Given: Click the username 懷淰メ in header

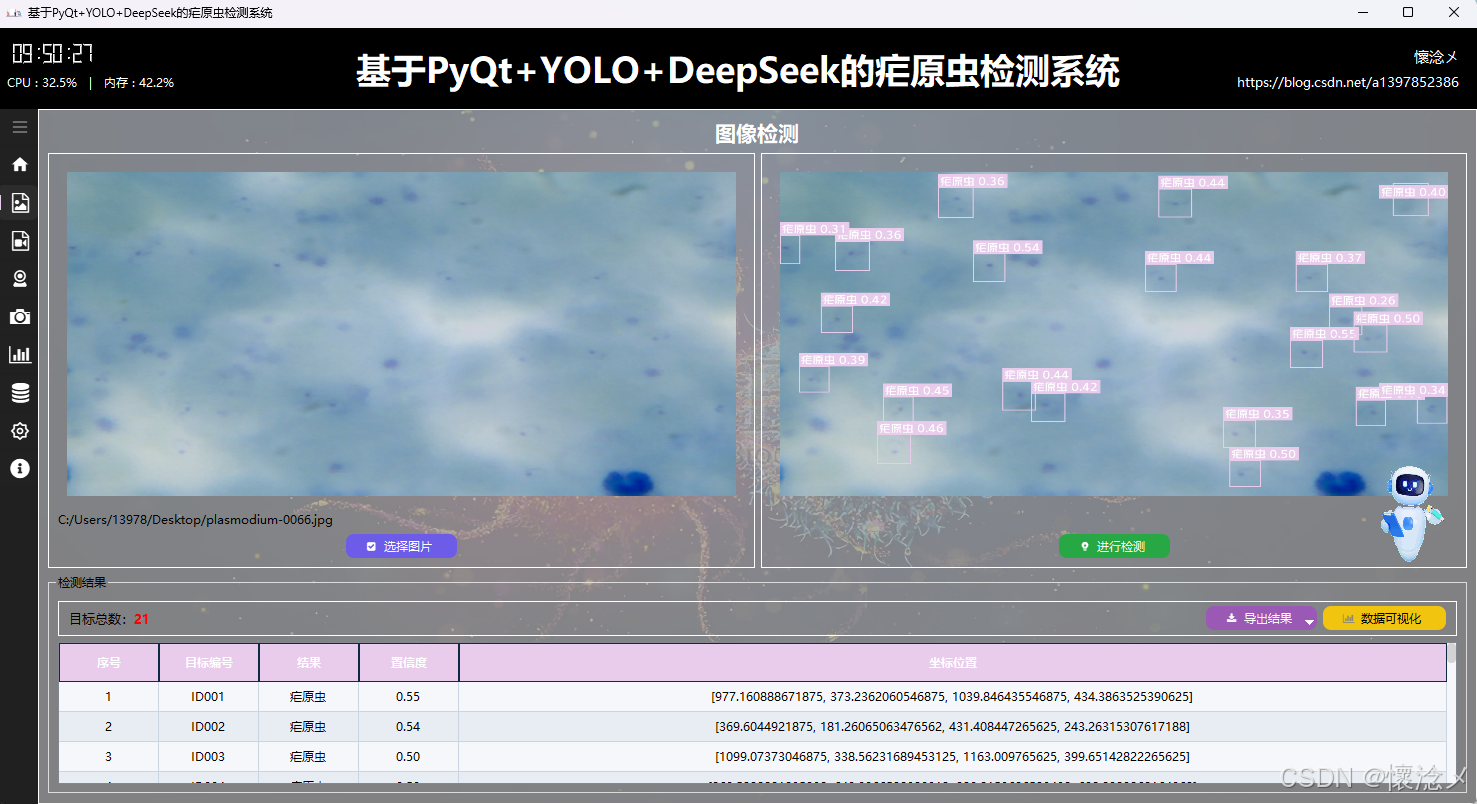Looking at the screenshot, I should pyautogui.click(x=1436, y=57).
